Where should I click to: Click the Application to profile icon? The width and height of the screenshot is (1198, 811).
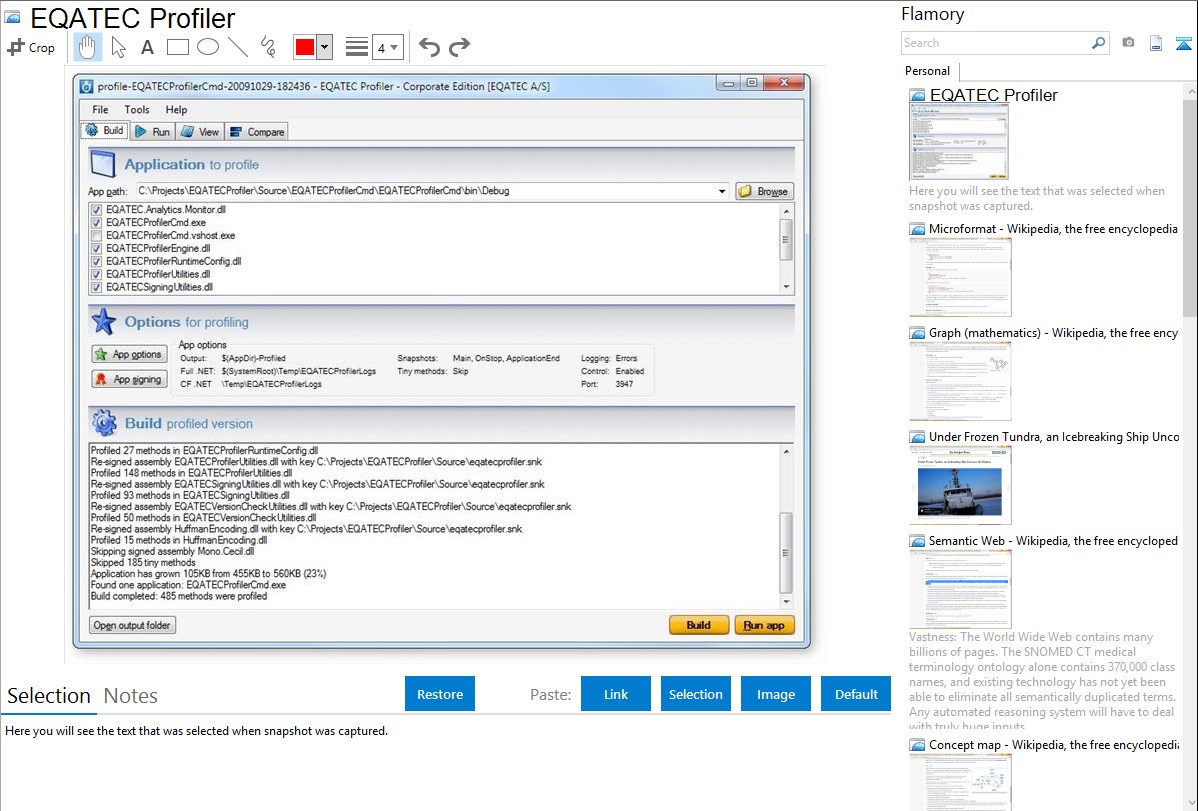(x=102, y=164)
